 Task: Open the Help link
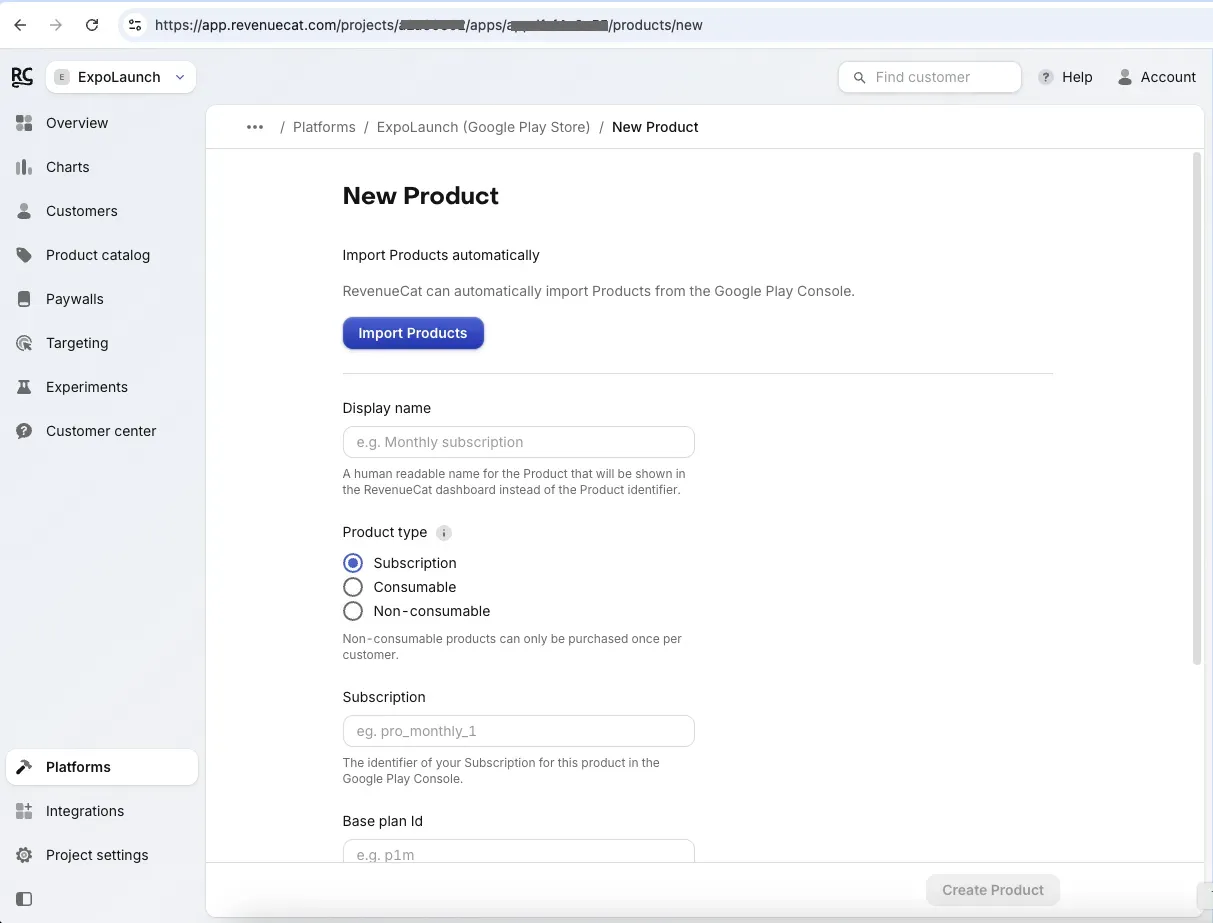click(x=1066, y=77)
